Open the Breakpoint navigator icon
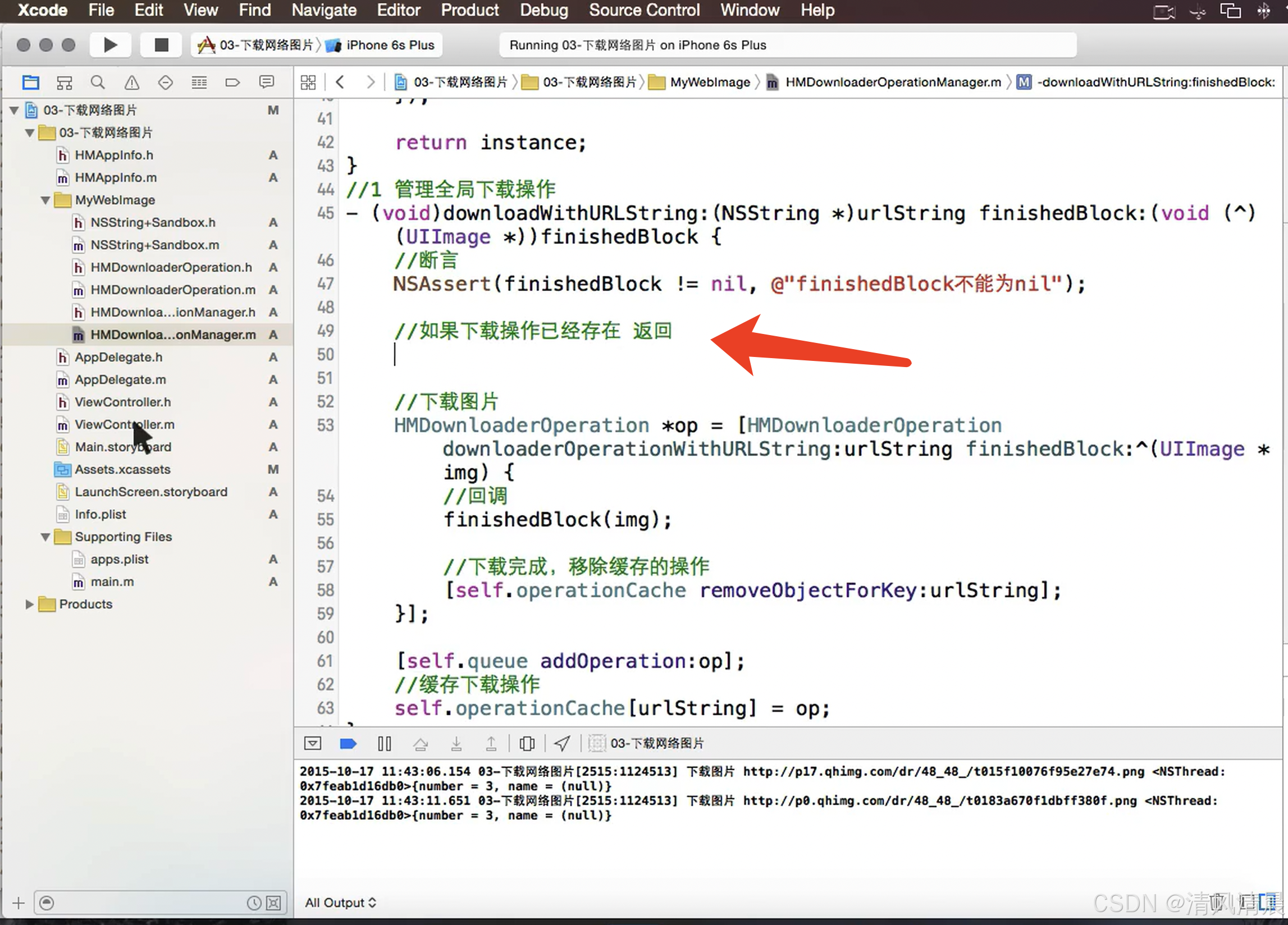1288x925 pixels. pyautogui.click(x=232, y=83)
